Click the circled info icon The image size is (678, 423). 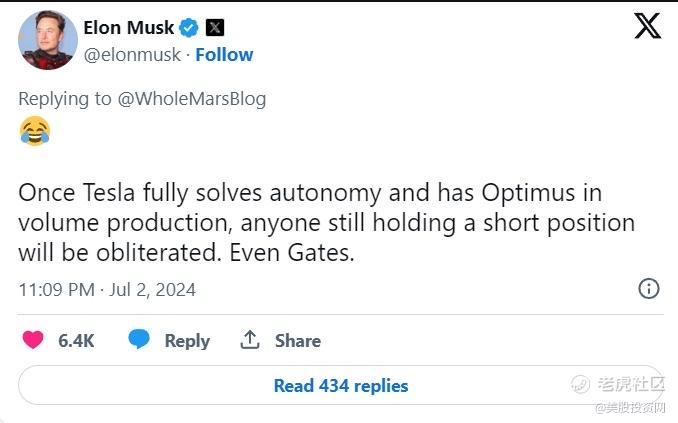click(x=648, y=289)
